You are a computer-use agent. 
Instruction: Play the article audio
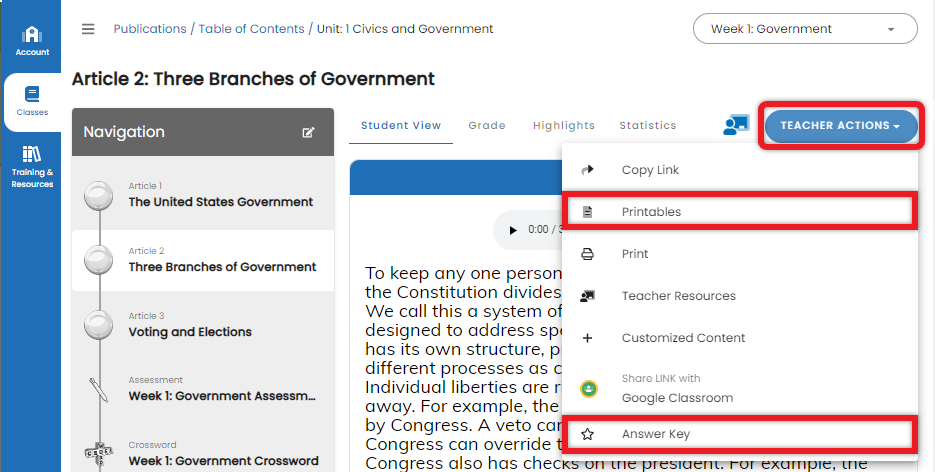point(513,230)
